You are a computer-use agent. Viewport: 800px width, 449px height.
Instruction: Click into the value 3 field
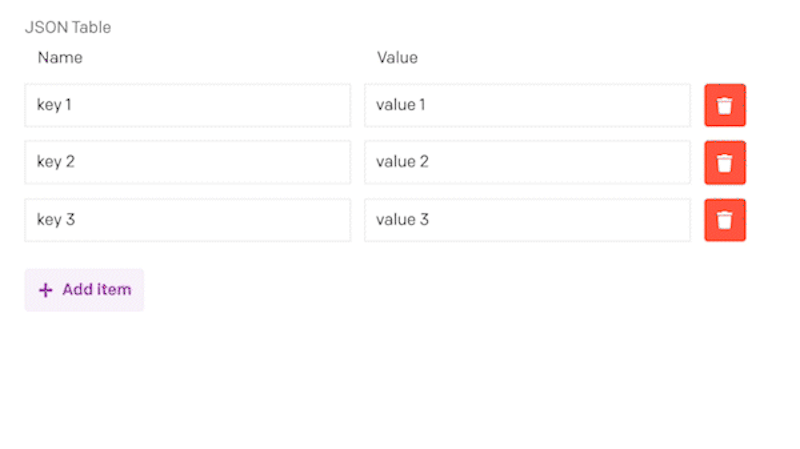coord(527,220)
